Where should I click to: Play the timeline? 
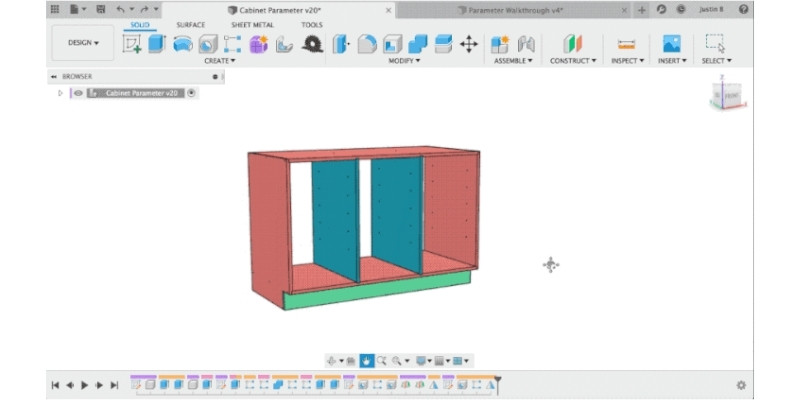85,385
